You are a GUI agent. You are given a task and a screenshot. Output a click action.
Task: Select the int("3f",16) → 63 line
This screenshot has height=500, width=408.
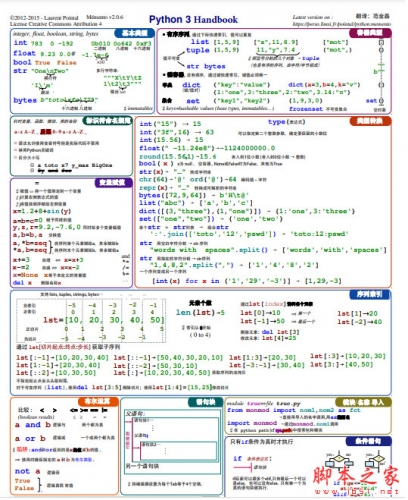[x=177, y=132]
